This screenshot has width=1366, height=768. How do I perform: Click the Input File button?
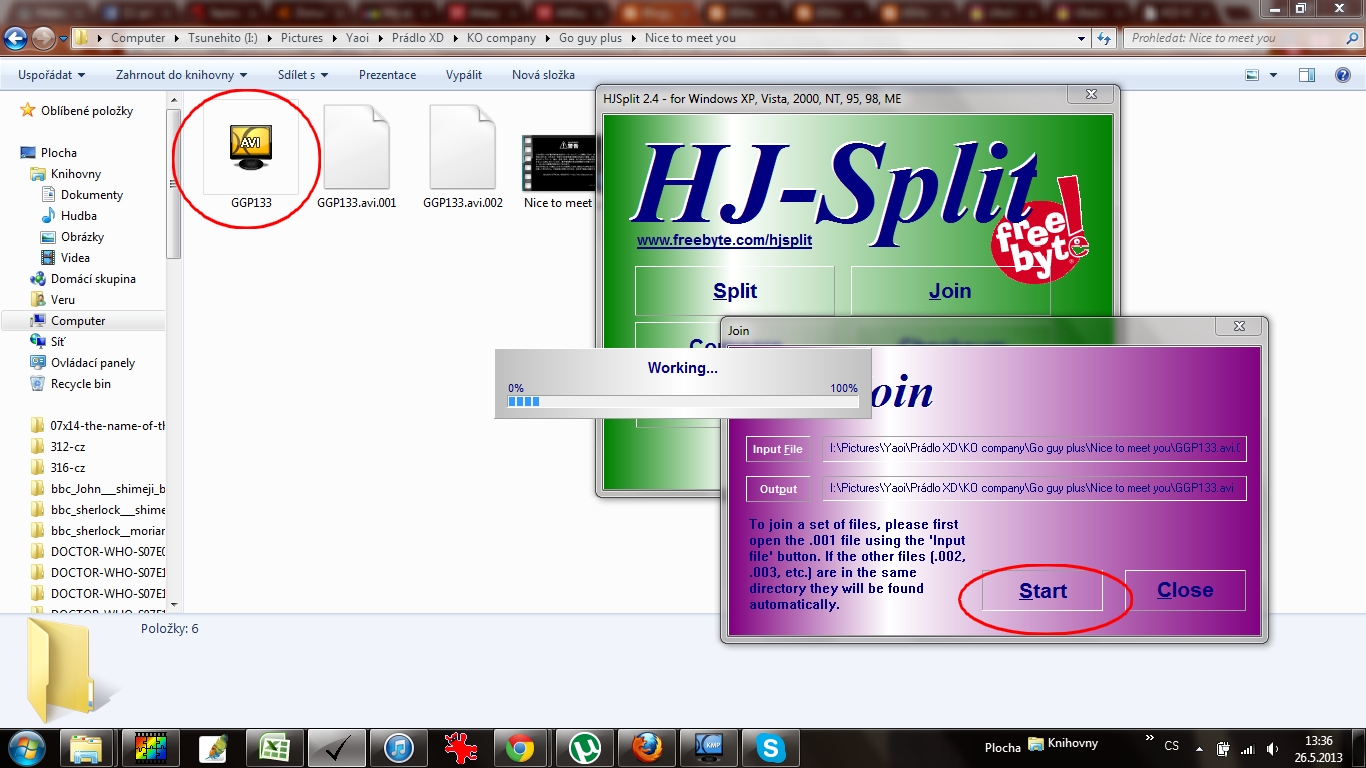[778, 449]
